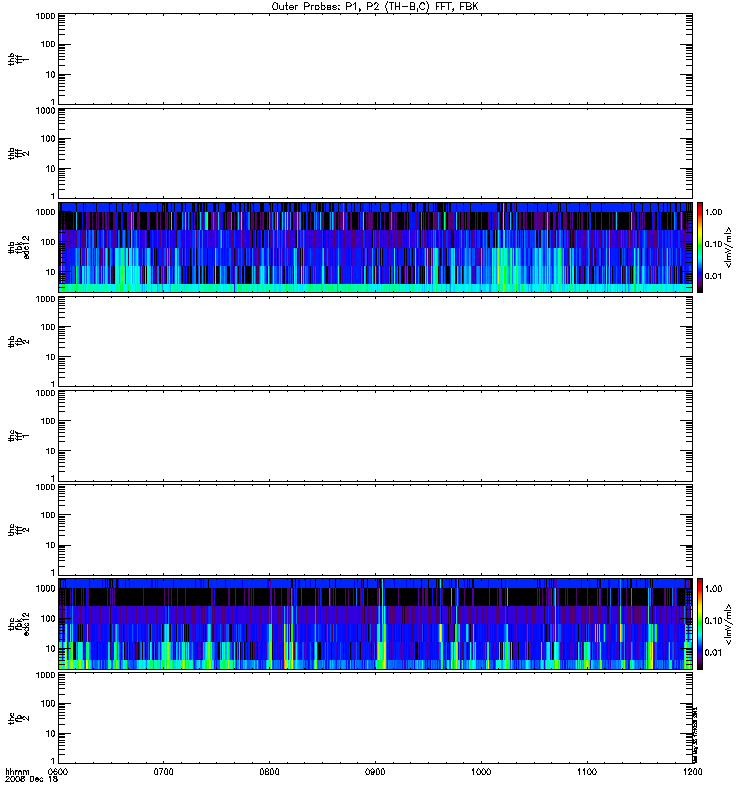Click the "0.10" label on thb color bar
The height and width of the screenshot is (800, 750).
point(713,244)
